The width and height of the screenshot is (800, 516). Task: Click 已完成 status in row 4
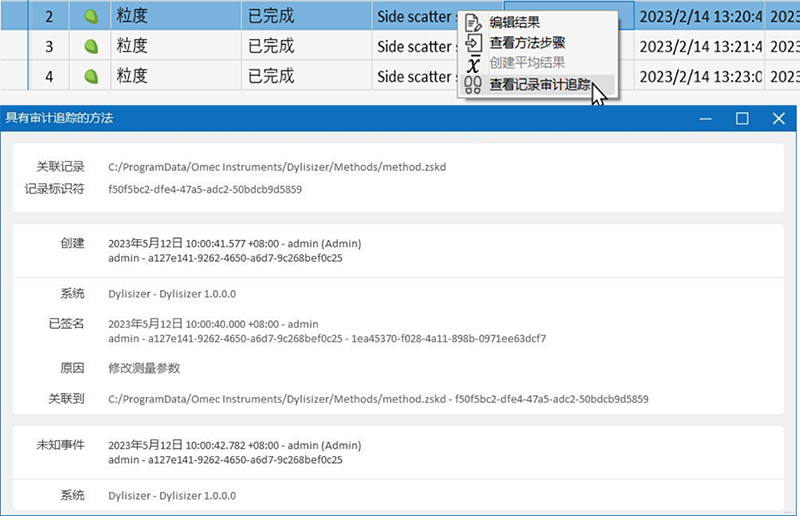coord(307,76)
